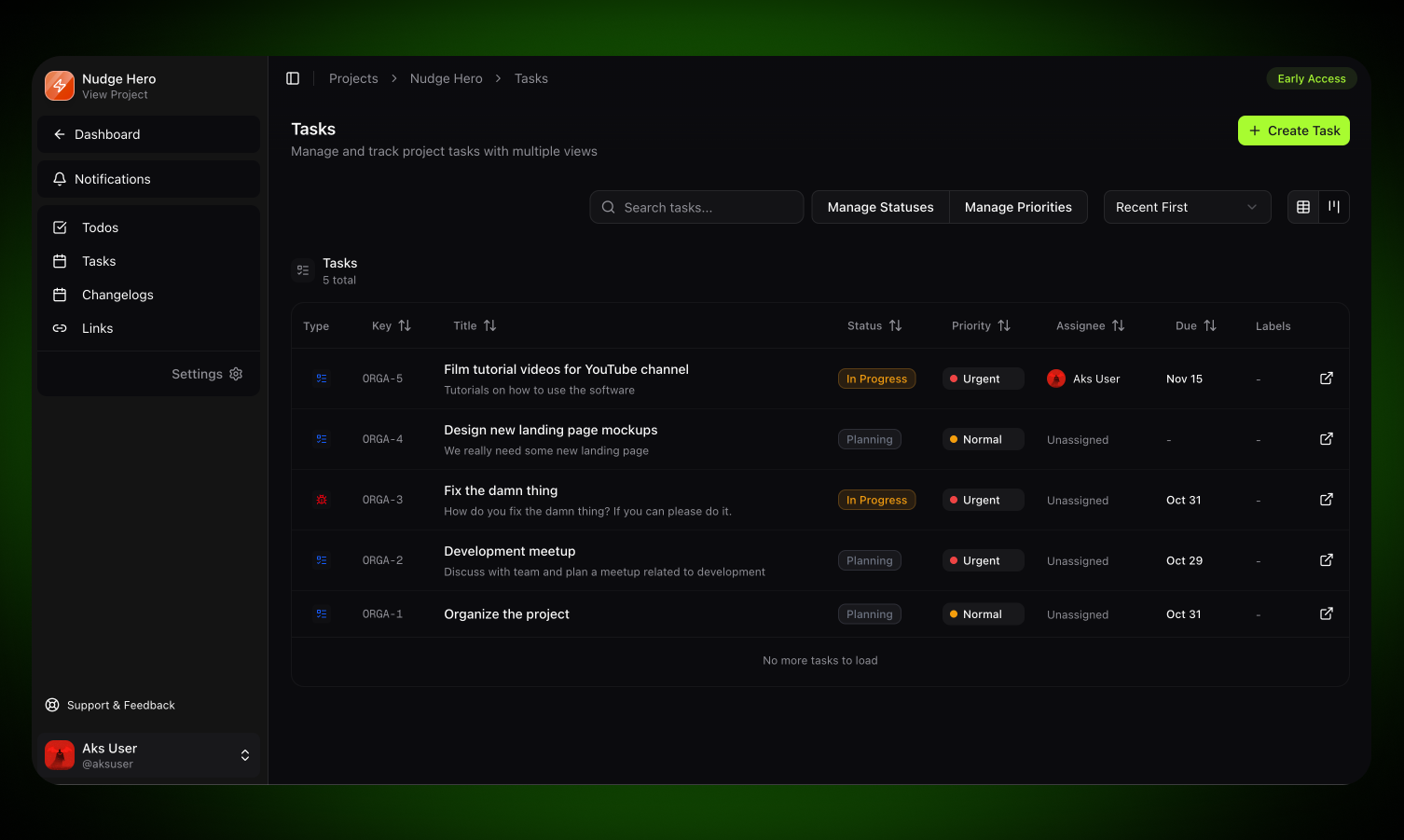Click the Nudge Hero lightning logo
The width and height of the screenshot is (1404, 840).
pyautogui.click(x=59, y=85)
